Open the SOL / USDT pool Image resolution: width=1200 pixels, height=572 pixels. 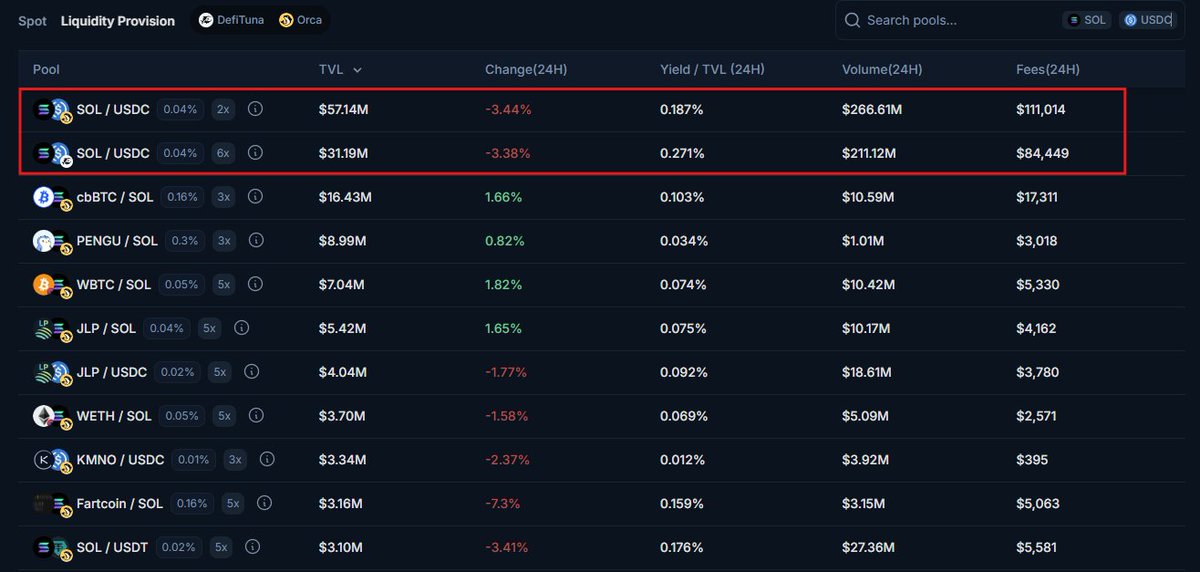tap(112, 547)
